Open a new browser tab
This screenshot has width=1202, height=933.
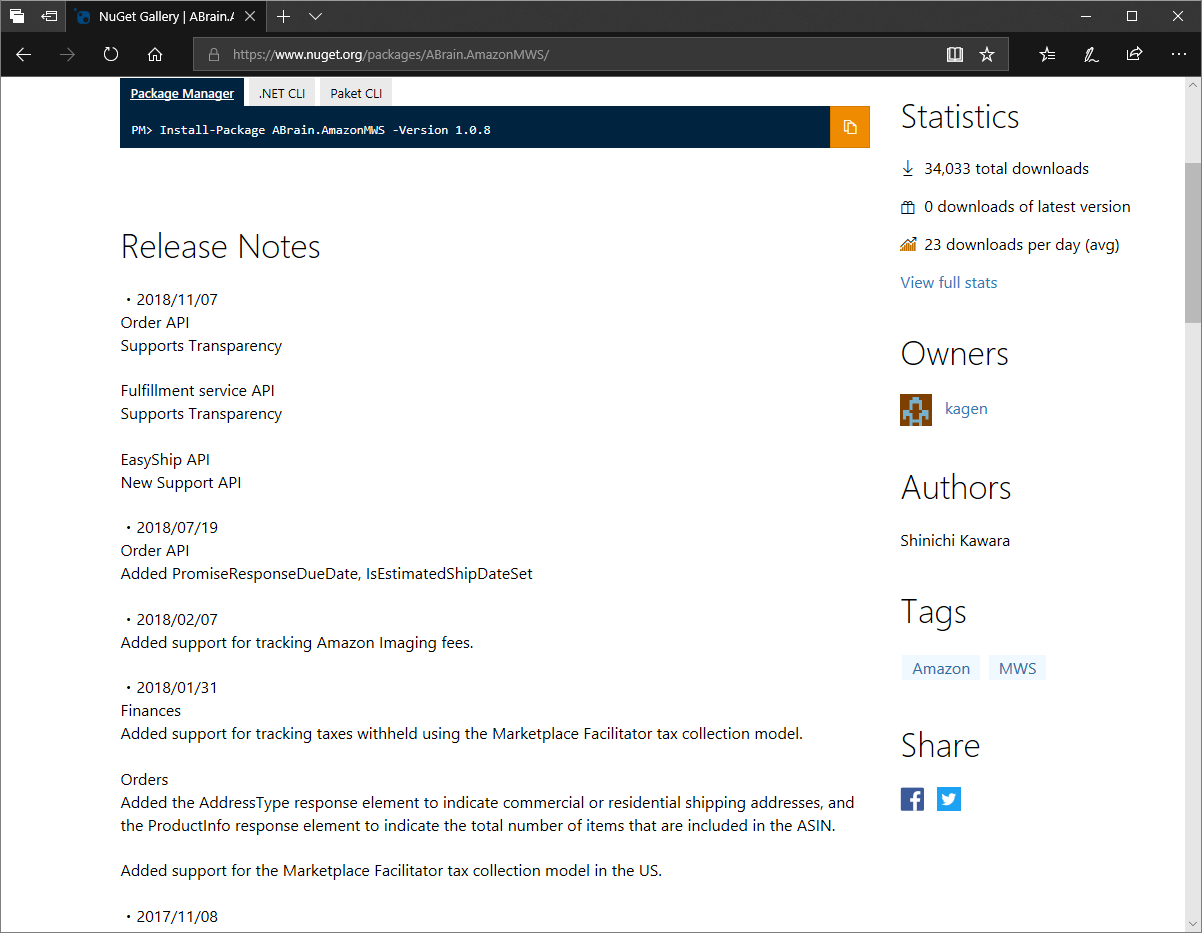284,16
